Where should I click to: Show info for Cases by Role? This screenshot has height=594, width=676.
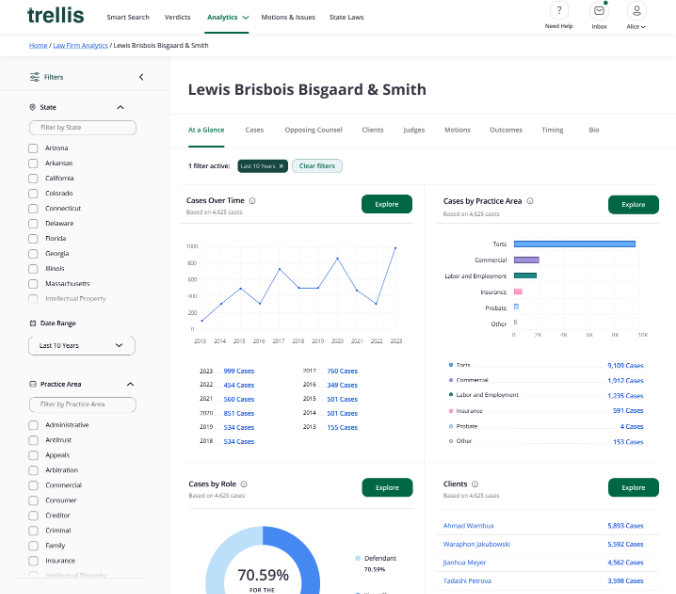click(x=244, y=484)
